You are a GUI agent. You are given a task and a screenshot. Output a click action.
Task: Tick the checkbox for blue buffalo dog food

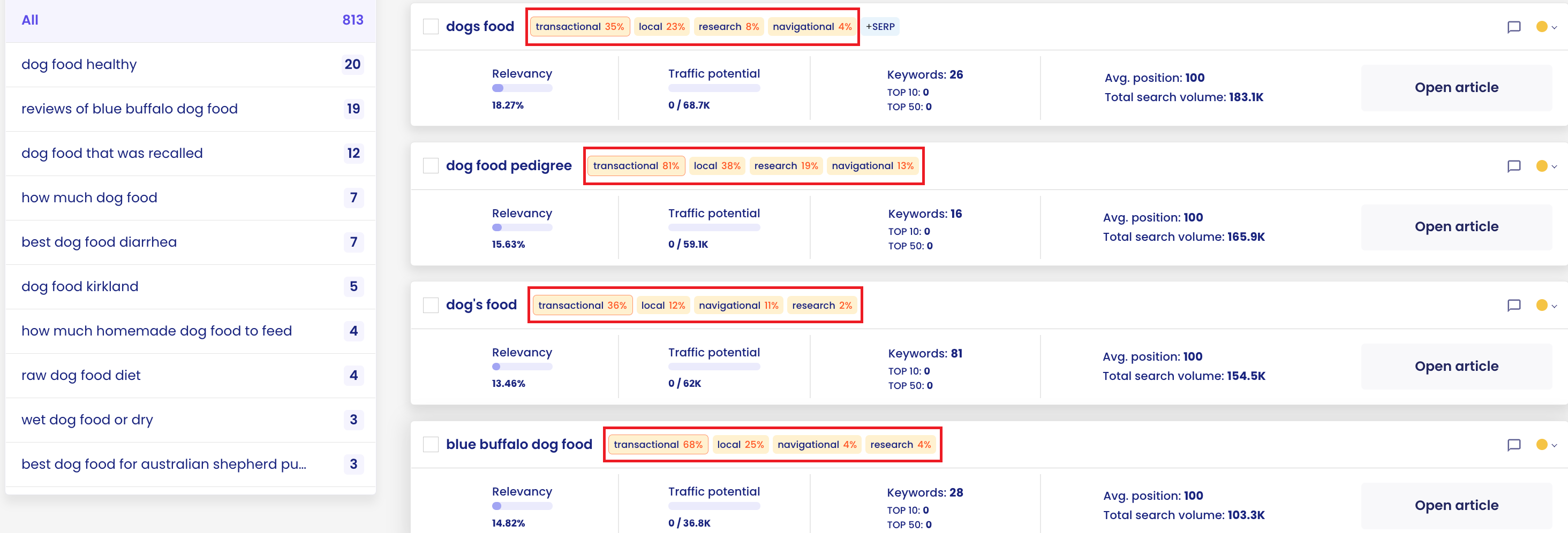pyautogui.click(x=431, y=445)
